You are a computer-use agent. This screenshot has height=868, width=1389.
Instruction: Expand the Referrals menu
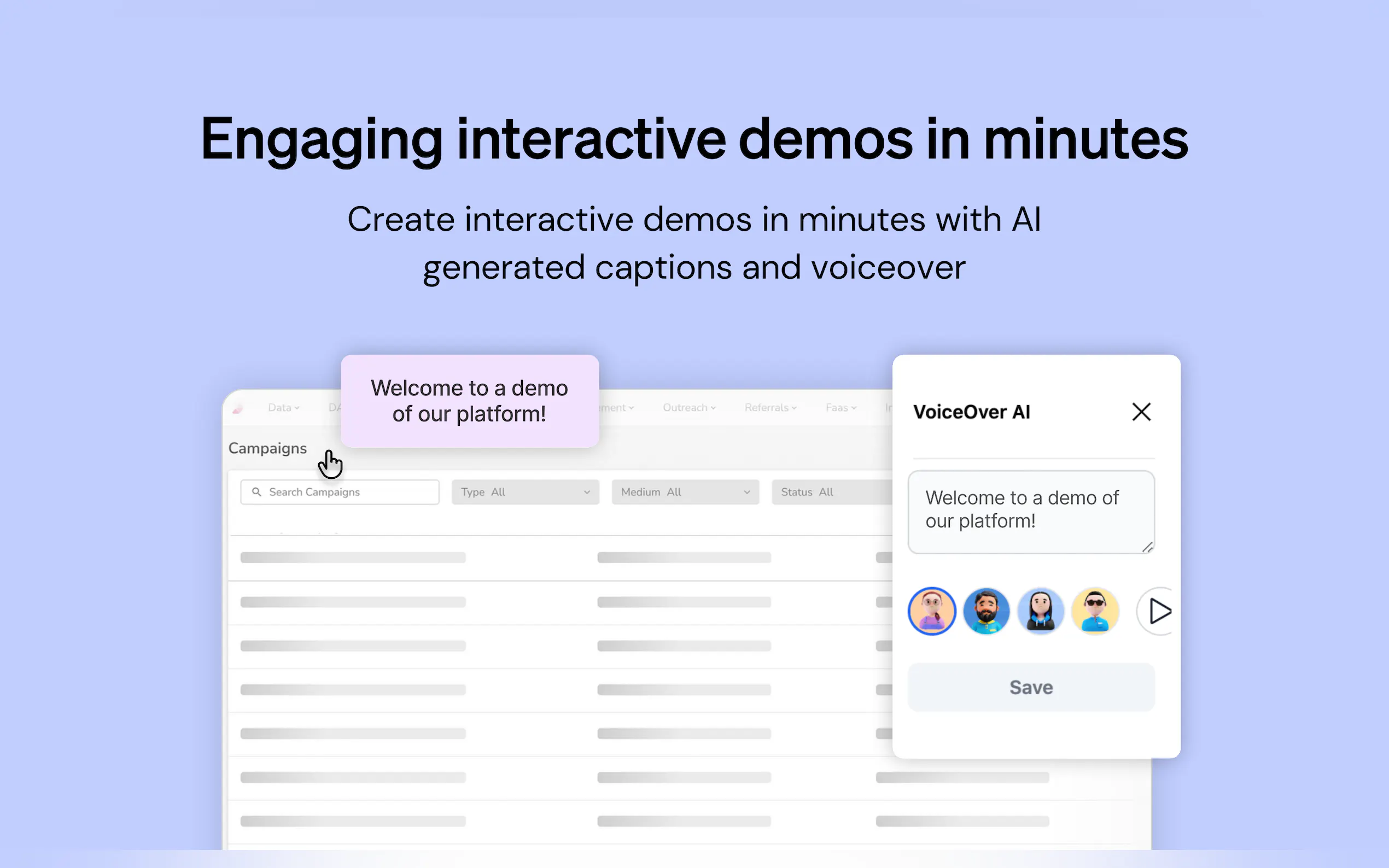[770, 408]
